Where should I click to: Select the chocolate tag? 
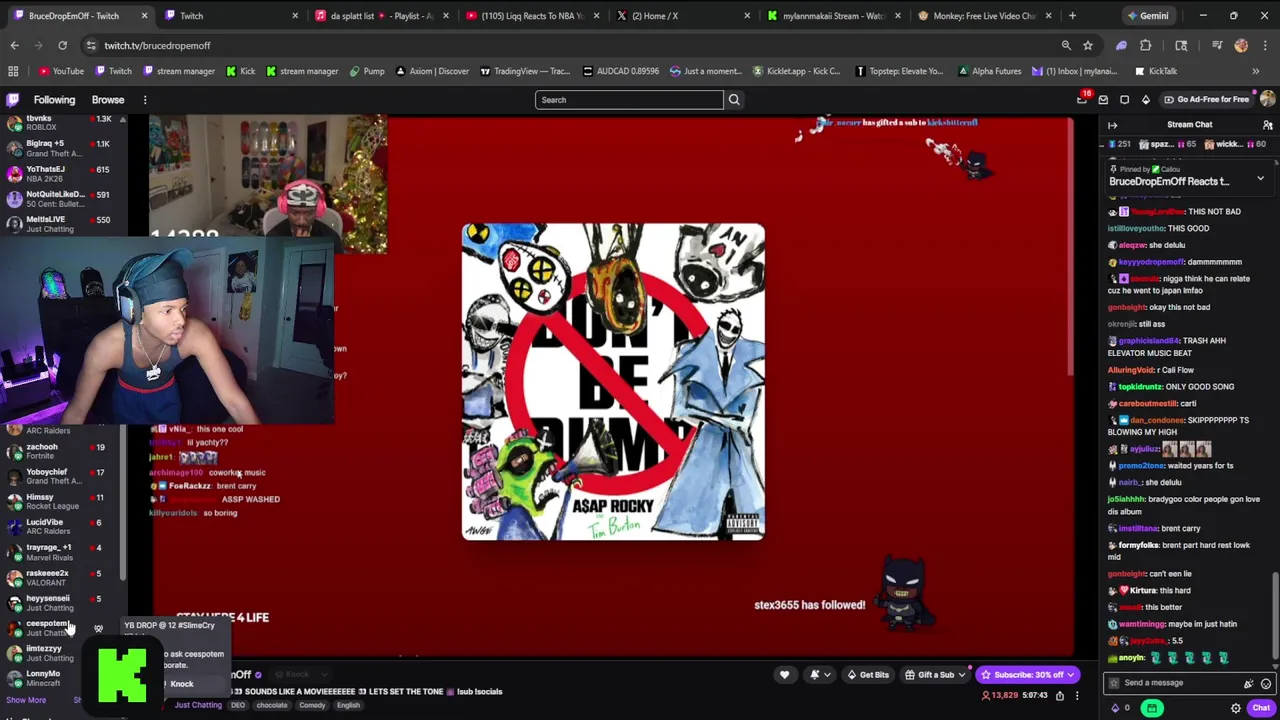tap(271, 705)
